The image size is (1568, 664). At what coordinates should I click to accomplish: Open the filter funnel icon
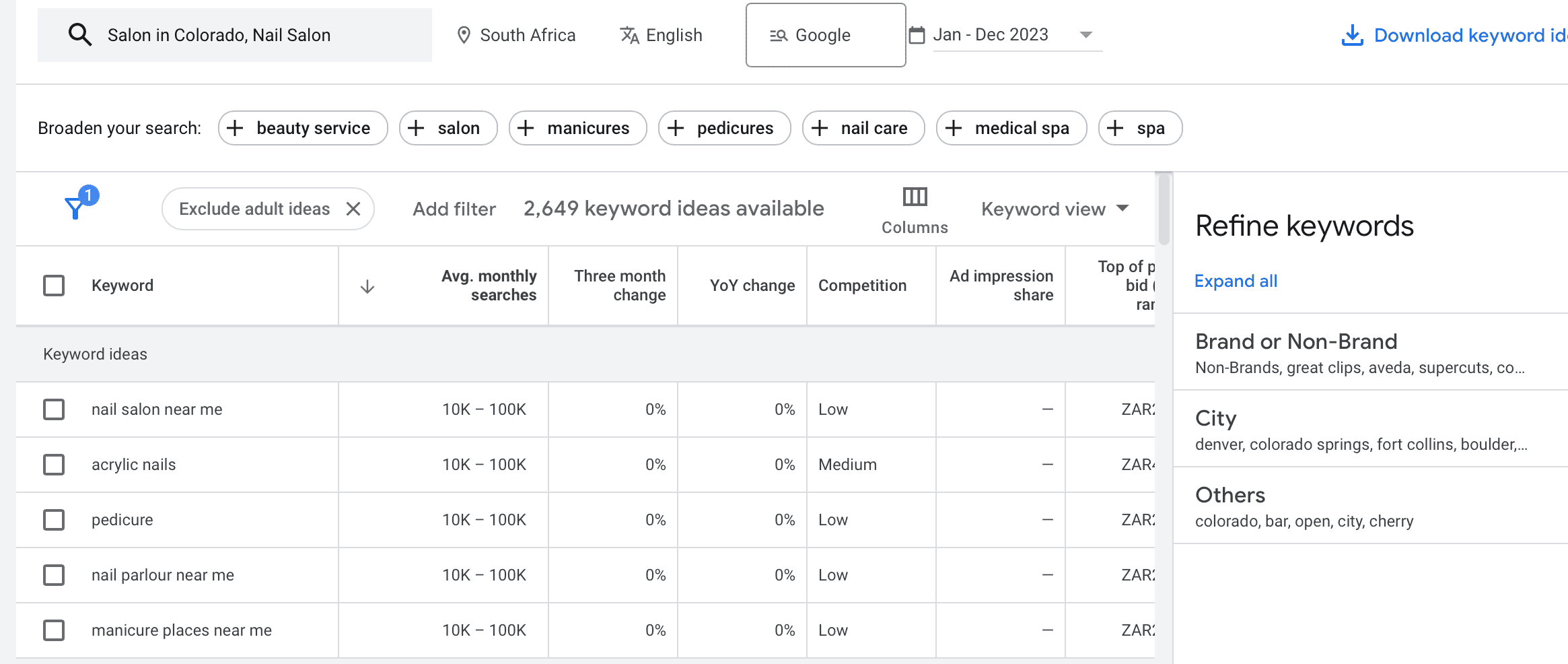[75, 205]
